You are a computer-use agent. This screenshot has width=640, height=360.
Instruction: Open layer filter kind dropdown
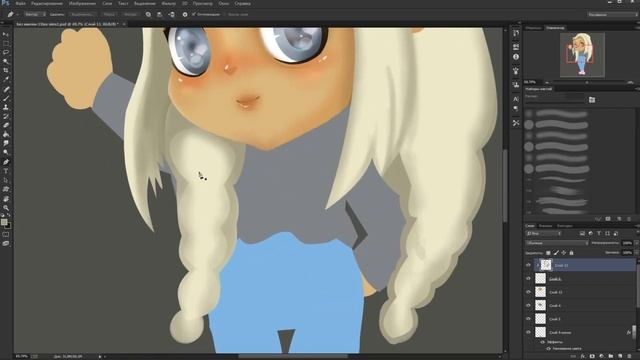click(544, 233)
